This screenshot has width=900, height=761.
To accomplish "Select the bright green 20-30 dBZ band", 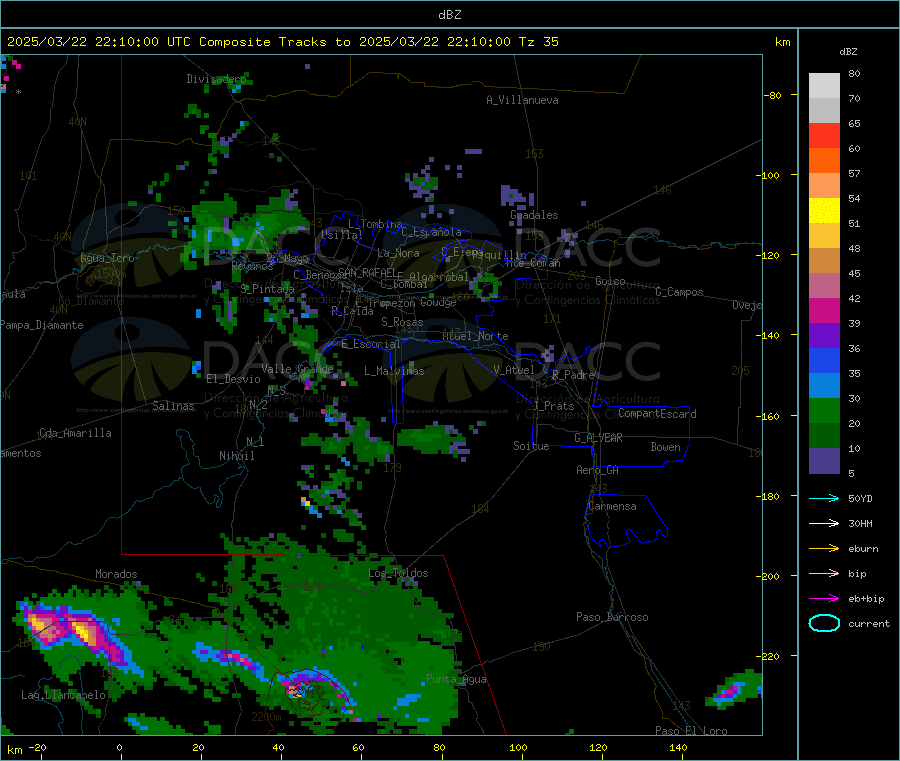I will (824, 410).
